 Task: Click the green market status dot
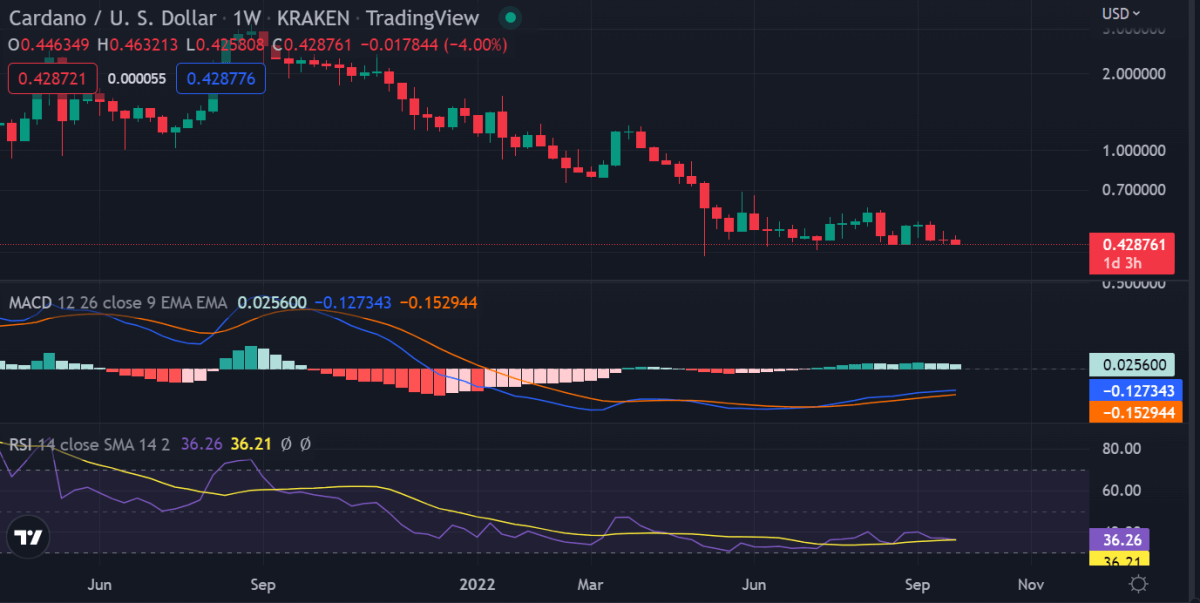tap(510, 18)
